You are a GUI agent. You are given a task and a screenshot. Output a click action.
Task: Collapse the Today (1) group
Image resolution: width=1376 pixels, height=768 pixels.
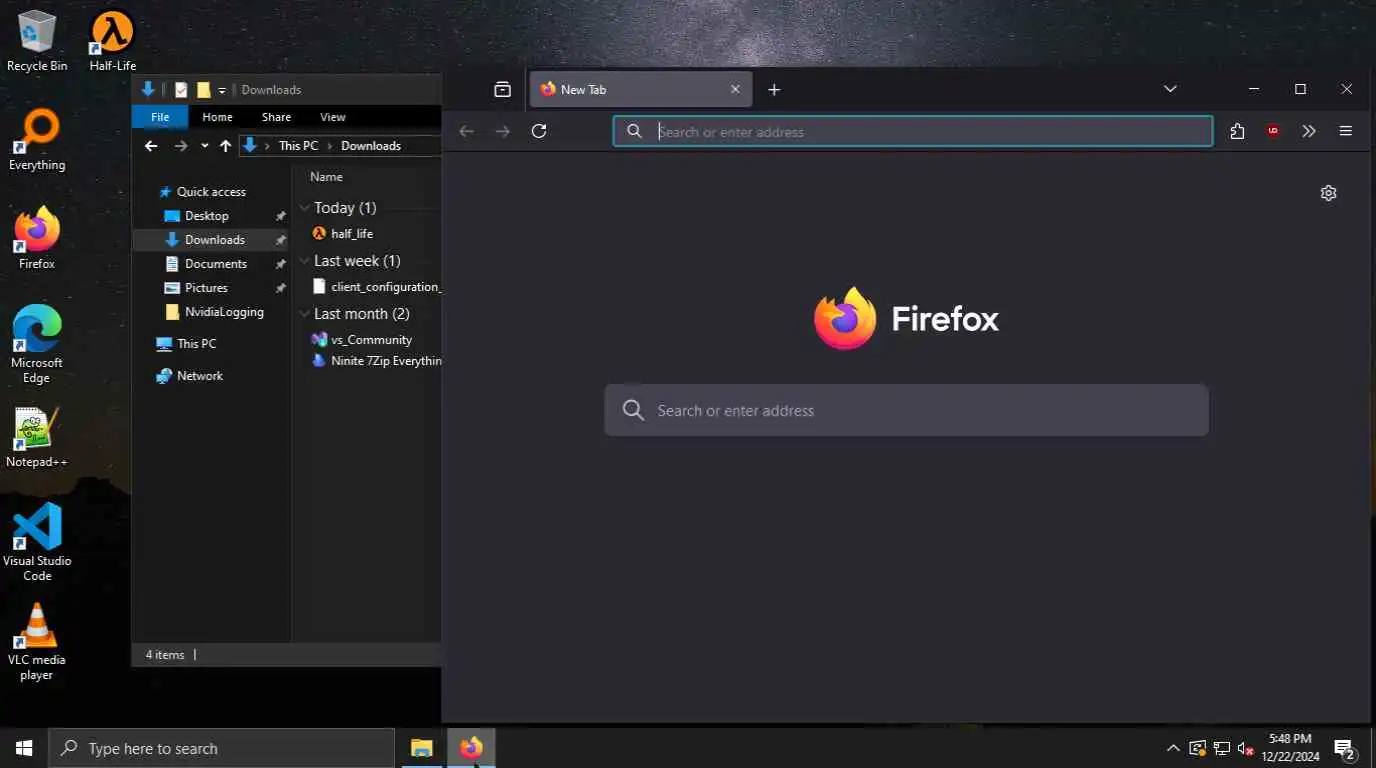(305, 208)
